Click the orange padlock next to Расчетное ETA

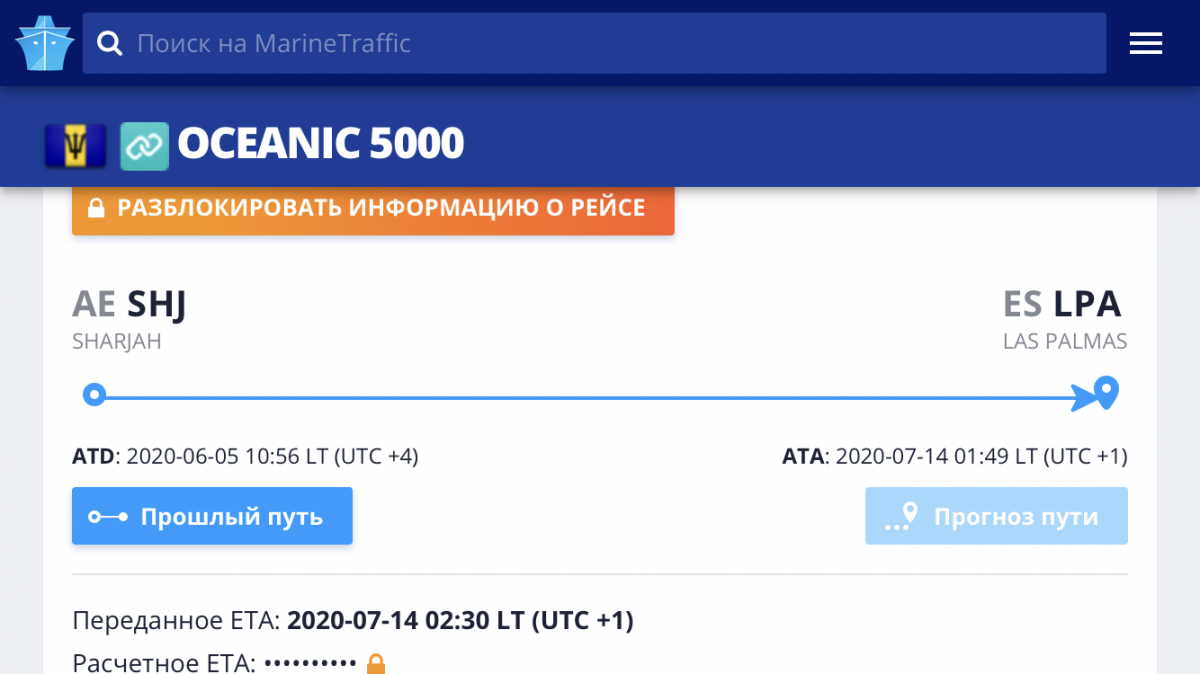tap(376, 664)
